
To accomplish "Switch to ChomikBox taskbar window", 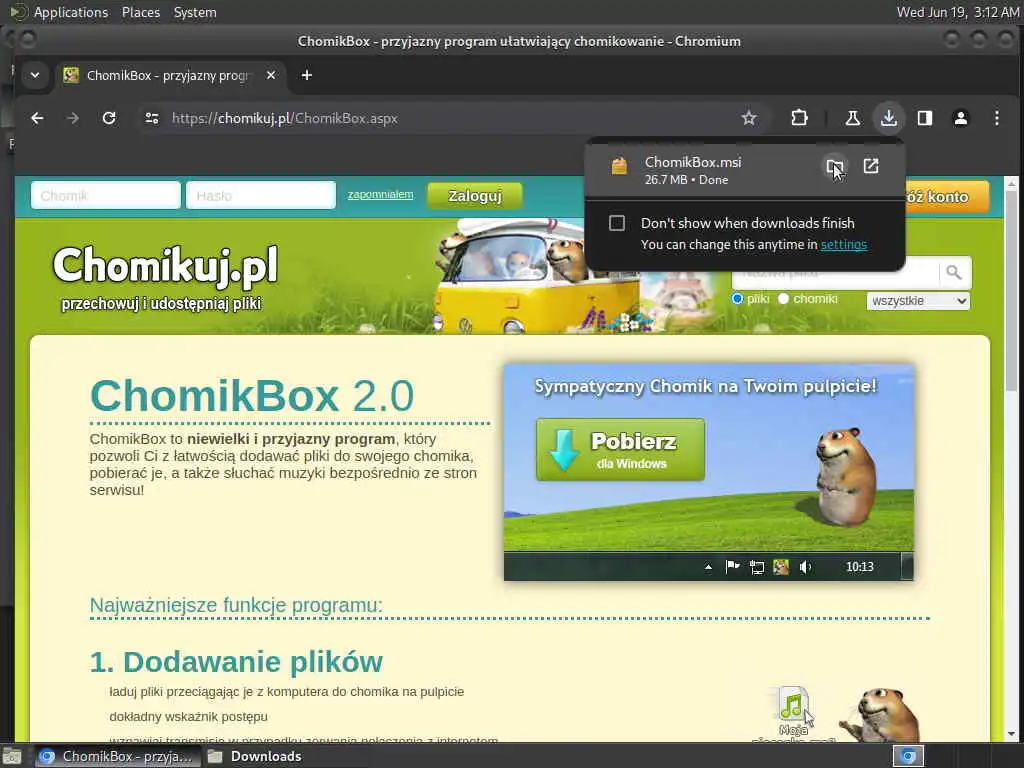I will coord(116,756).
